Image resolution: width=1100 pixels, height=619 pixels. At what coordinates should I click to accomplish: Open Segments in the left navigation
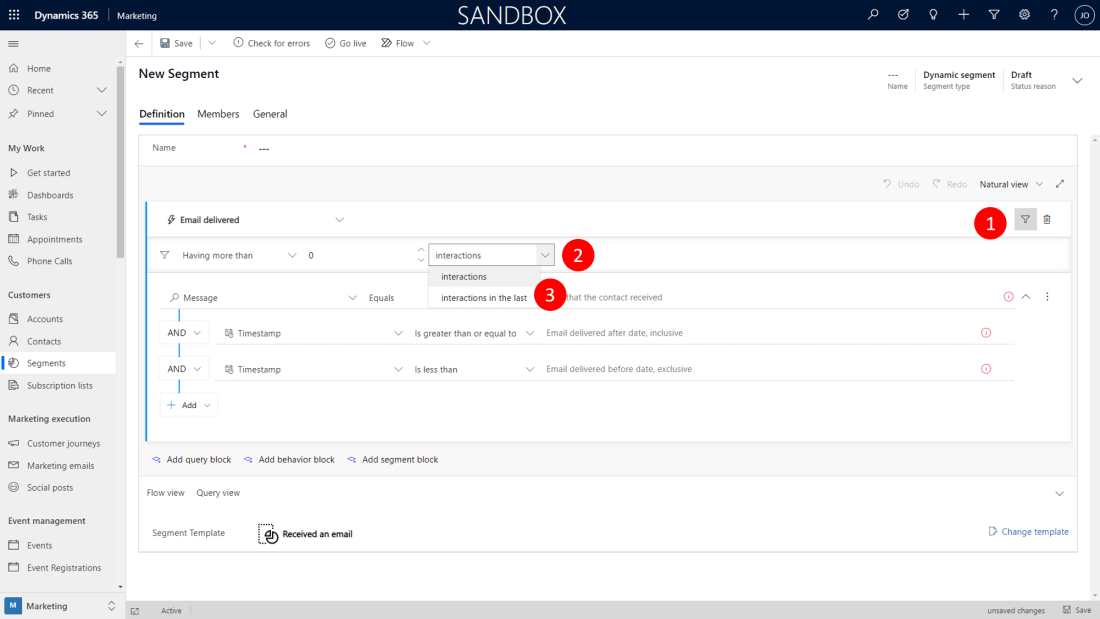tap(46, 363)
